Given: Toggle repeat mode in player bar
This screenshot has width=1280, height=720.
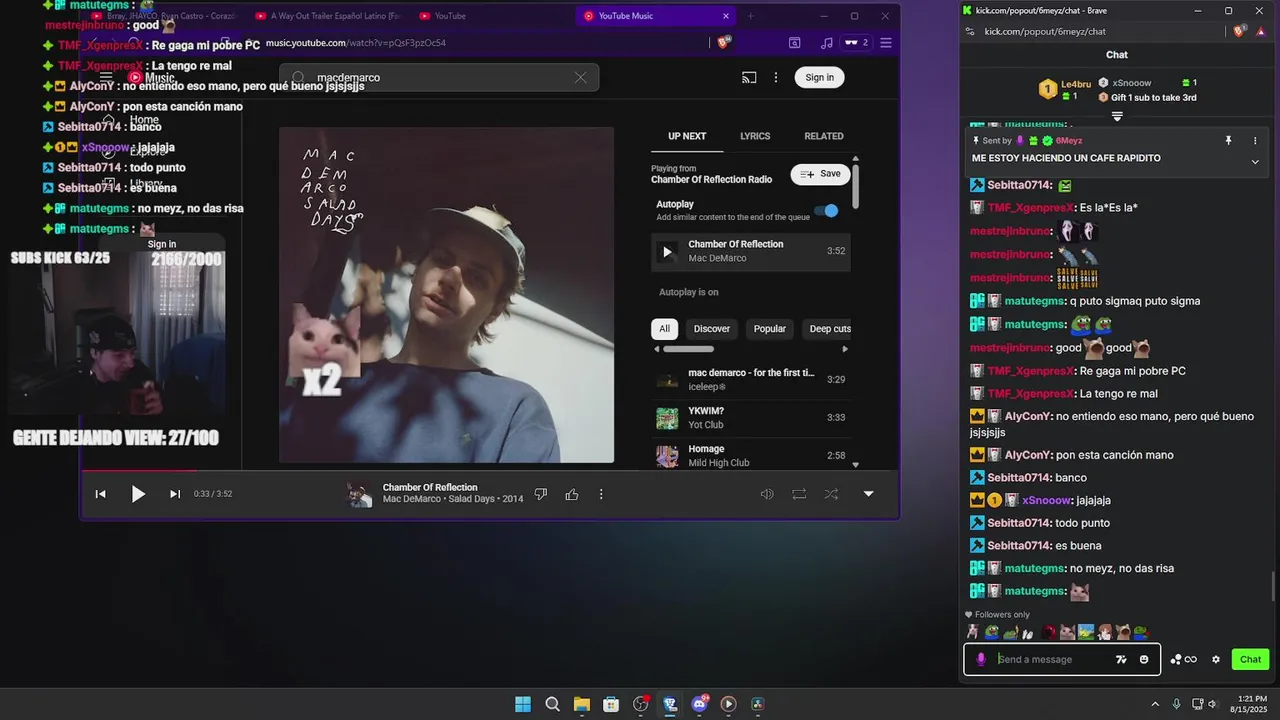Looking at the screenshot, I should point(799,494).
